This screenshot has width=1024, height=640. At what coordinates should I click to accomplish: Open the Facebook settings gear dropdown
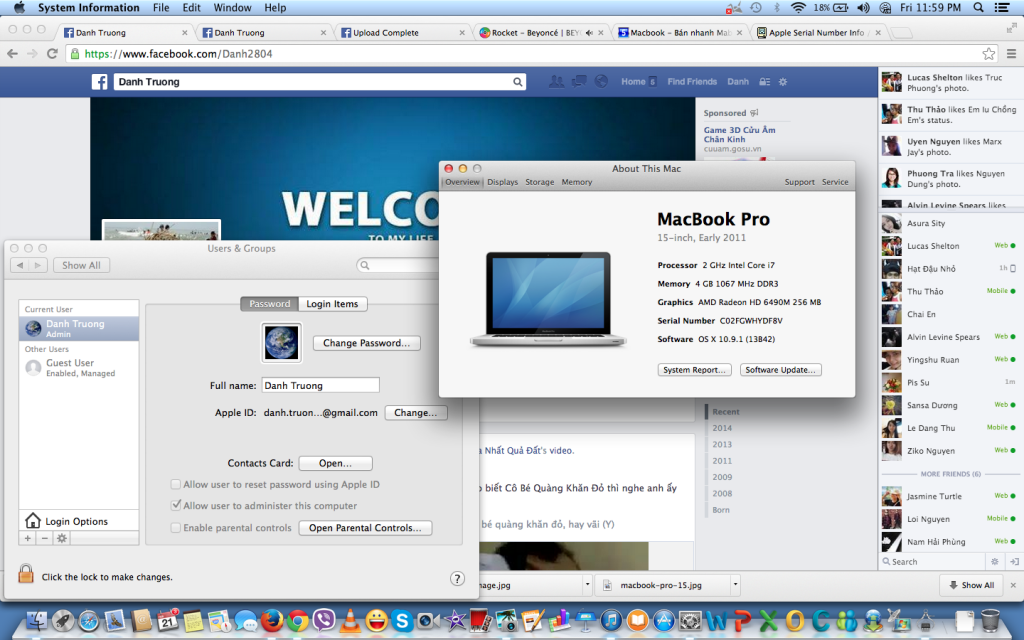[x=782, y=82]
